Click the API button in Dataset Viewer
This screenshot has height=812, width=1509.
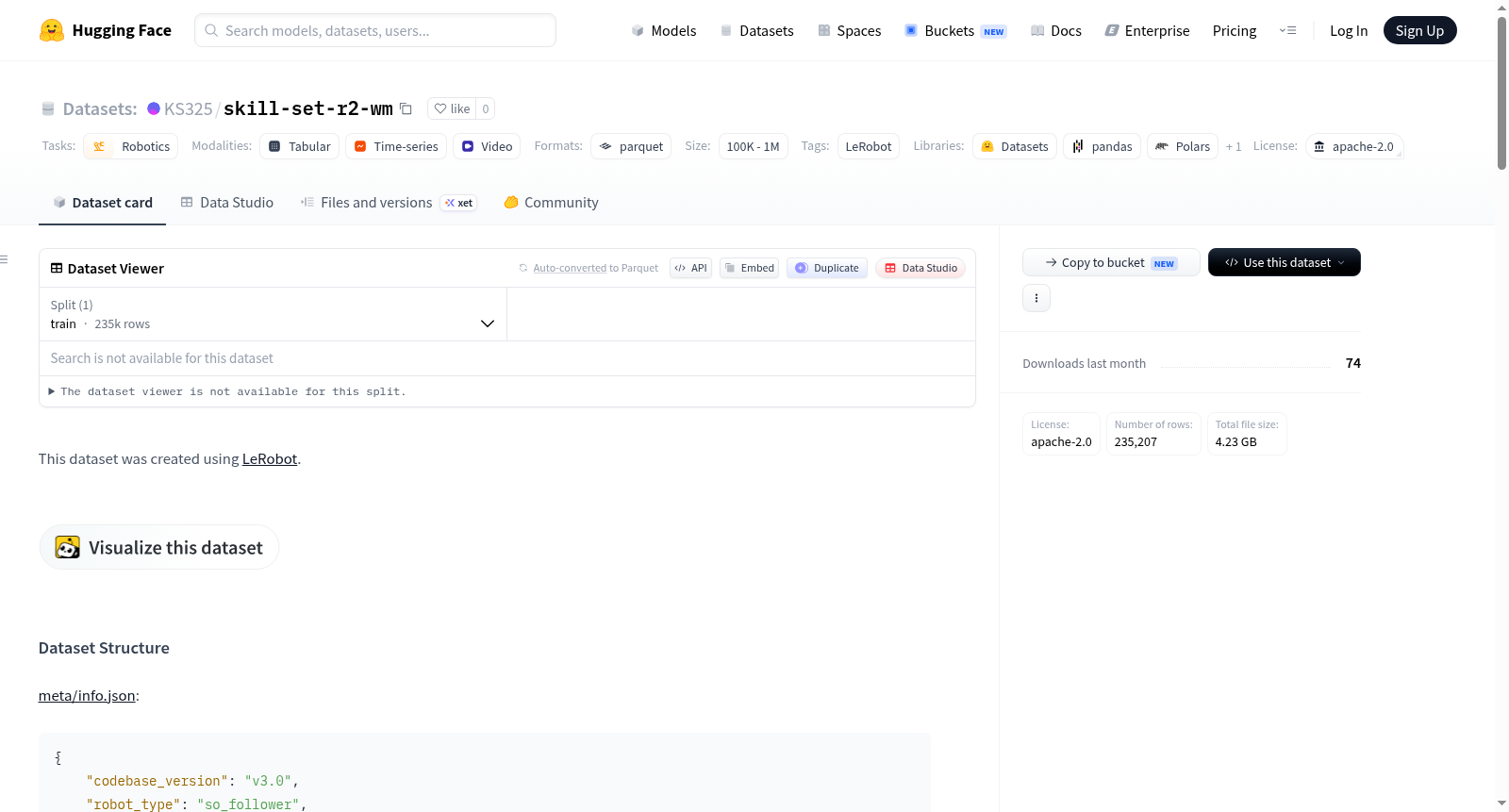[x=690, y=268]
